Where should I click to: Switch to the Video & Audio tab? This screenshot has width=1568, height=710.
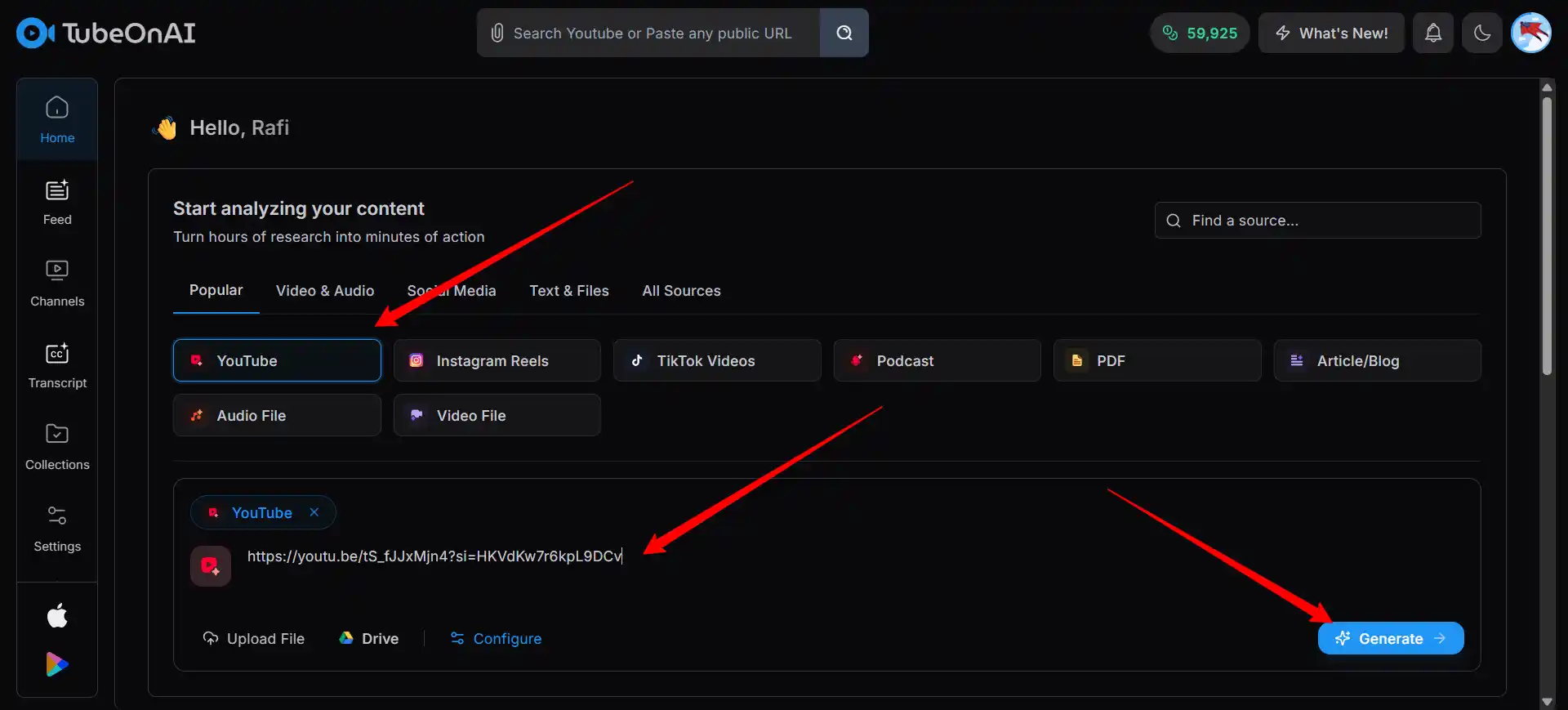coord(325,291)
